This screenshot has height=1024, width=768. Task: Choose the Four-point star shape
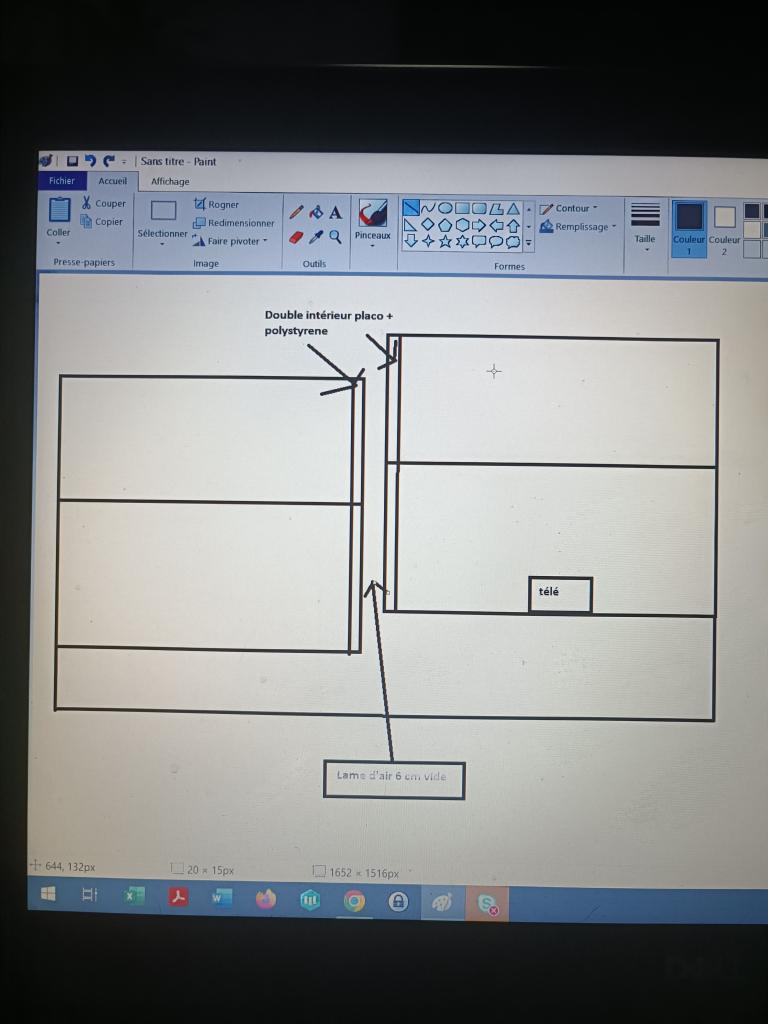[428, 242]
